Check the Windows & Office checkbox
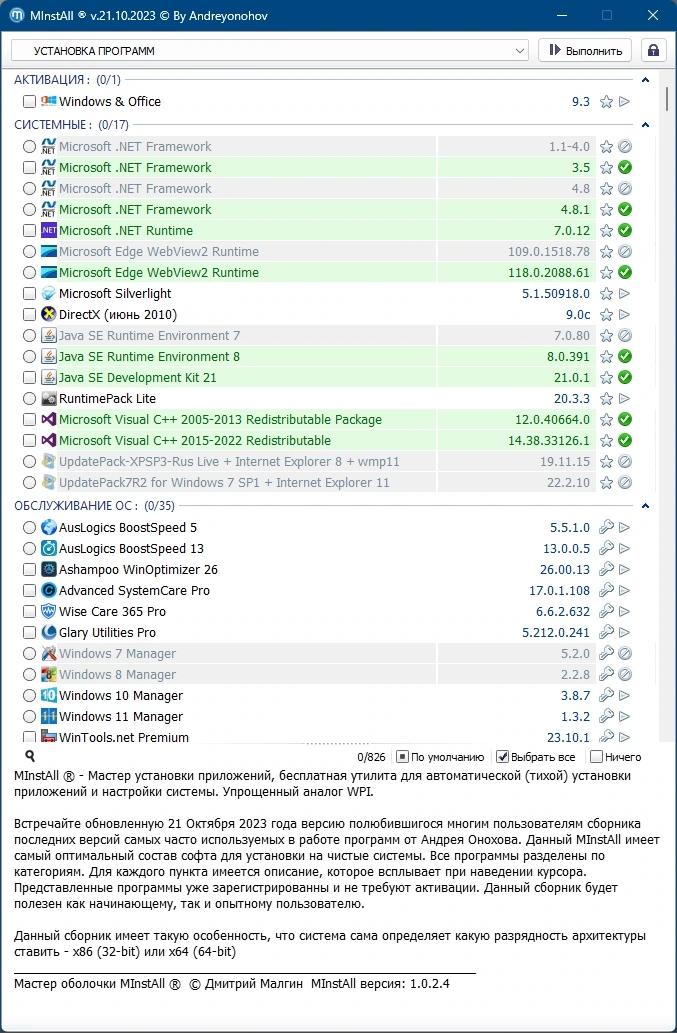677x1033 pixels. click(29, 101)
